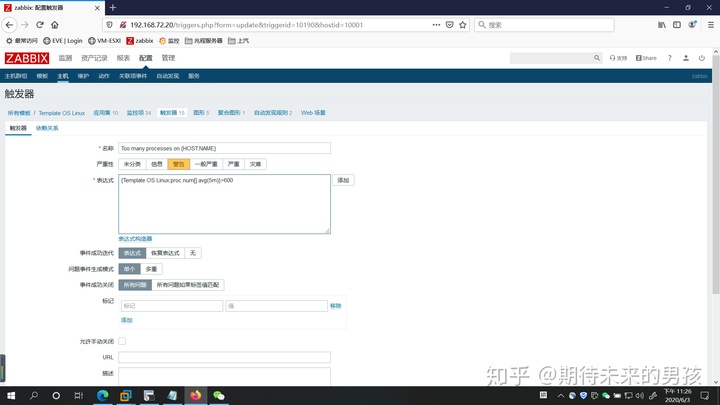The height and width of the screenshot is (405, 720).
Task: Click the browser back arrow
Action: [x=10, y=25]
